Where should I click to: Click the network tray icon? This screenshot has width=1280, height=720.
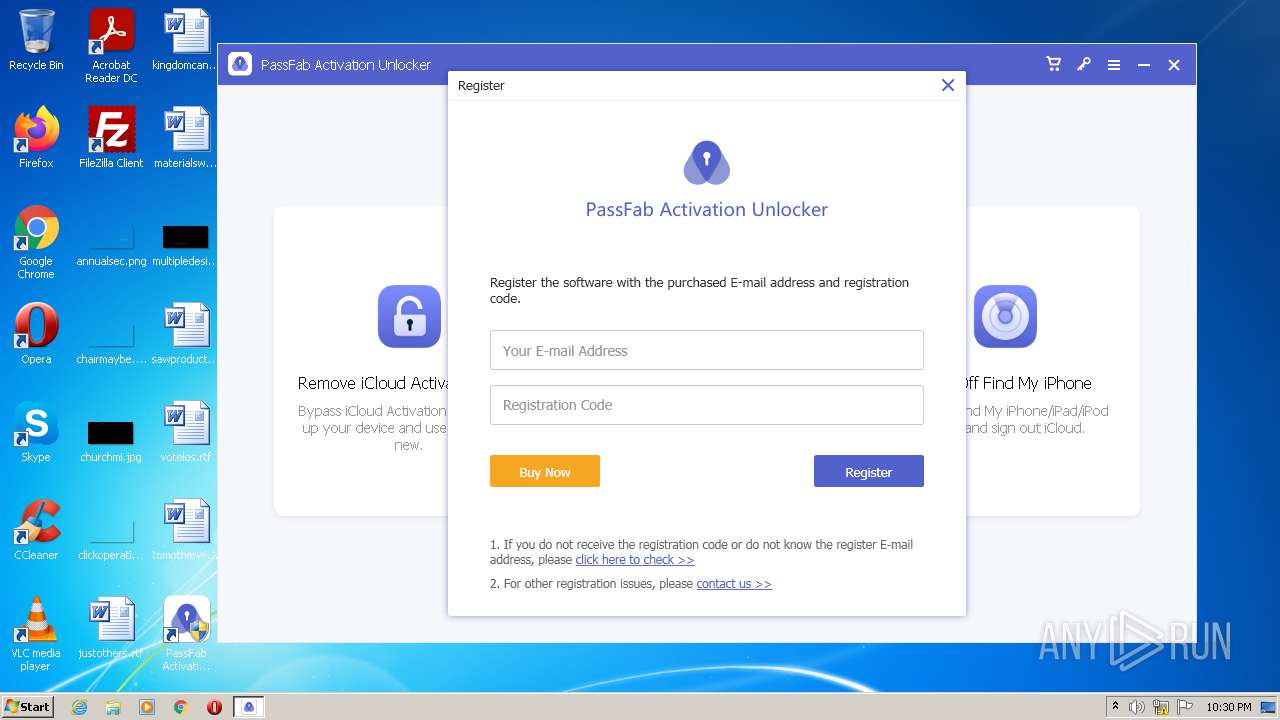click(1161, 707)
